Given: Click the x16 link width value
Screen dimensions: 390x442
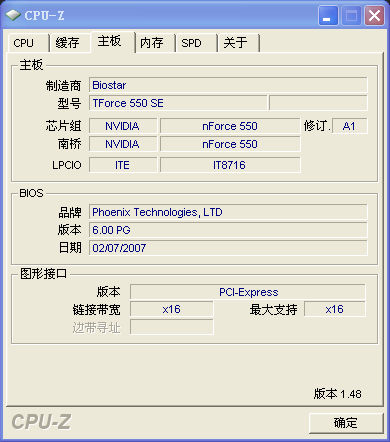Looking at the screenshot, I should point(171,309).
